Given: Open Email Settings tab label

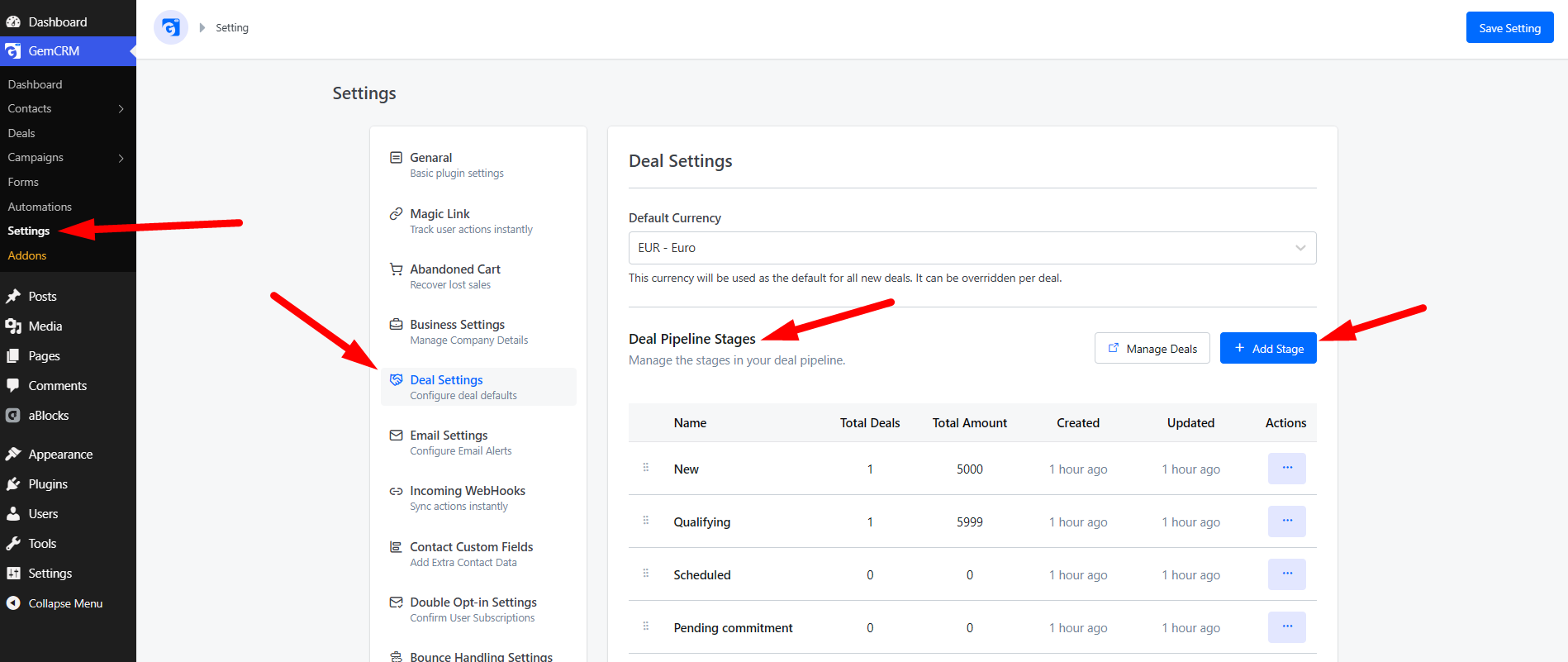Looking at the screenshot, I should click(449, 436).
